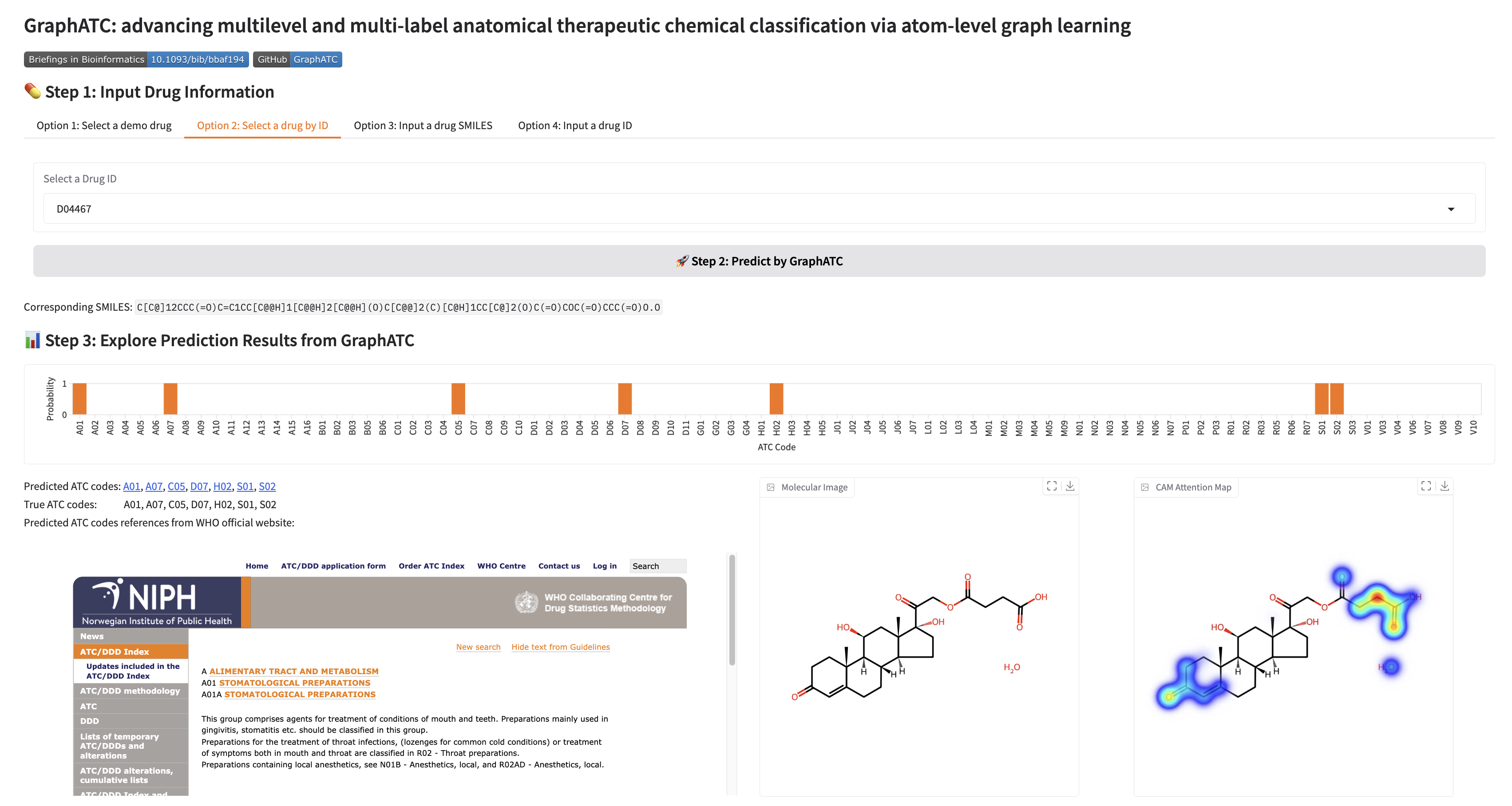Open predicted ATC code A01 link
1512x806 pixels.
(131, 486)
